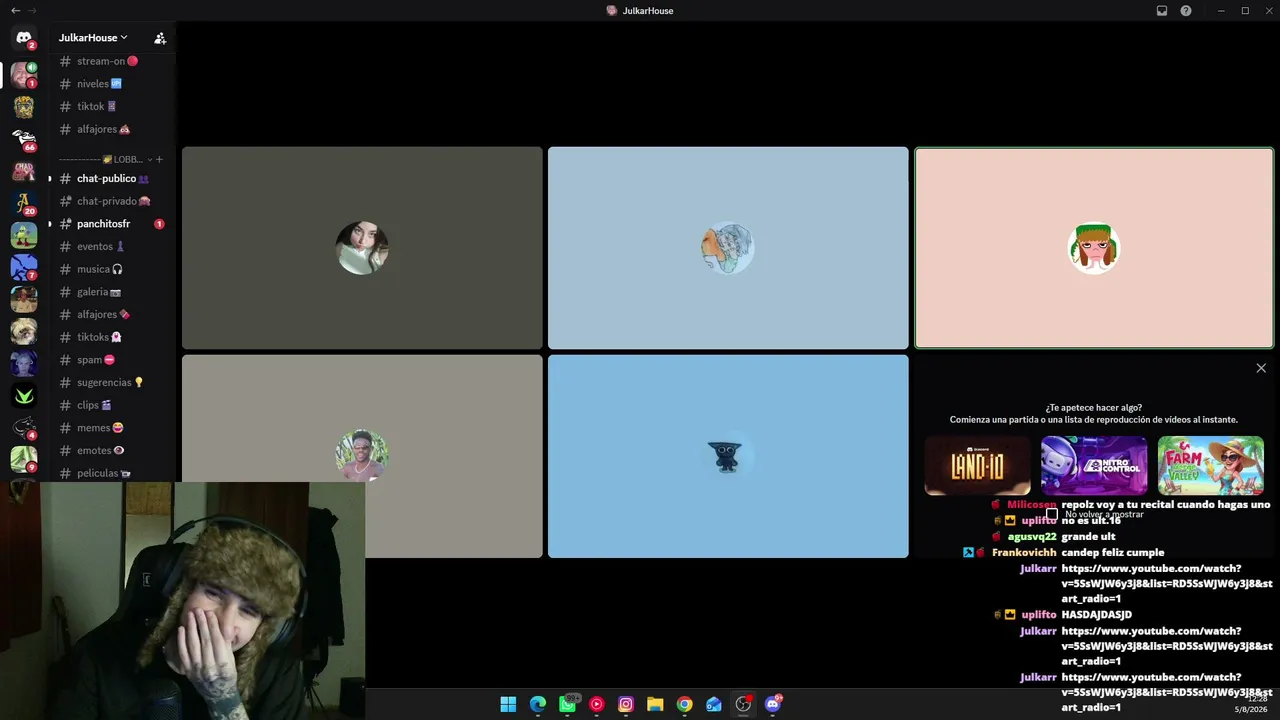Open the invite people icon beside JulkarHouse

(x=160, y=38)
